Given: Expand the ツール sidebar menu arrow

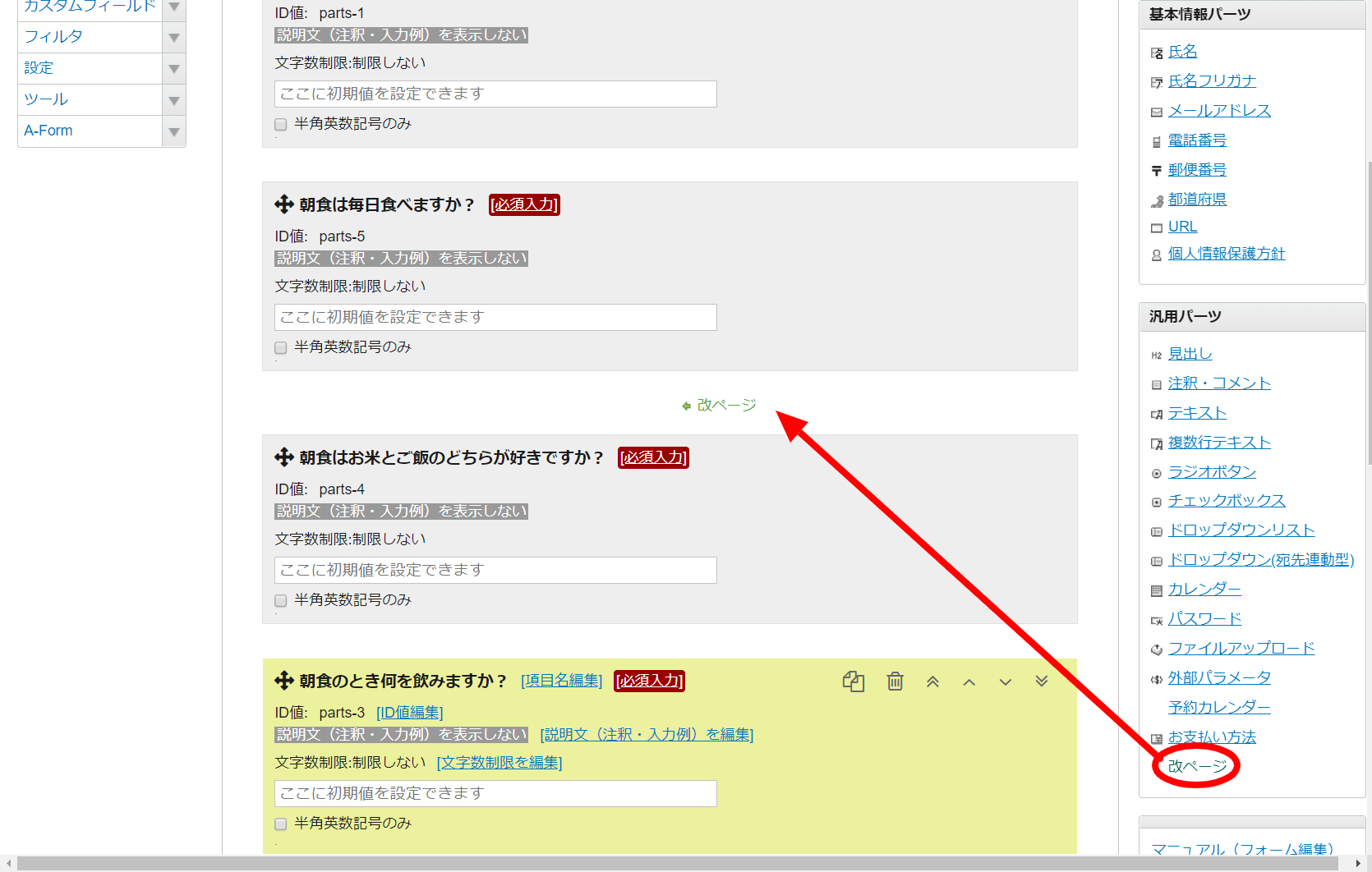Looking at the screenshot, I should click(174, 100).
